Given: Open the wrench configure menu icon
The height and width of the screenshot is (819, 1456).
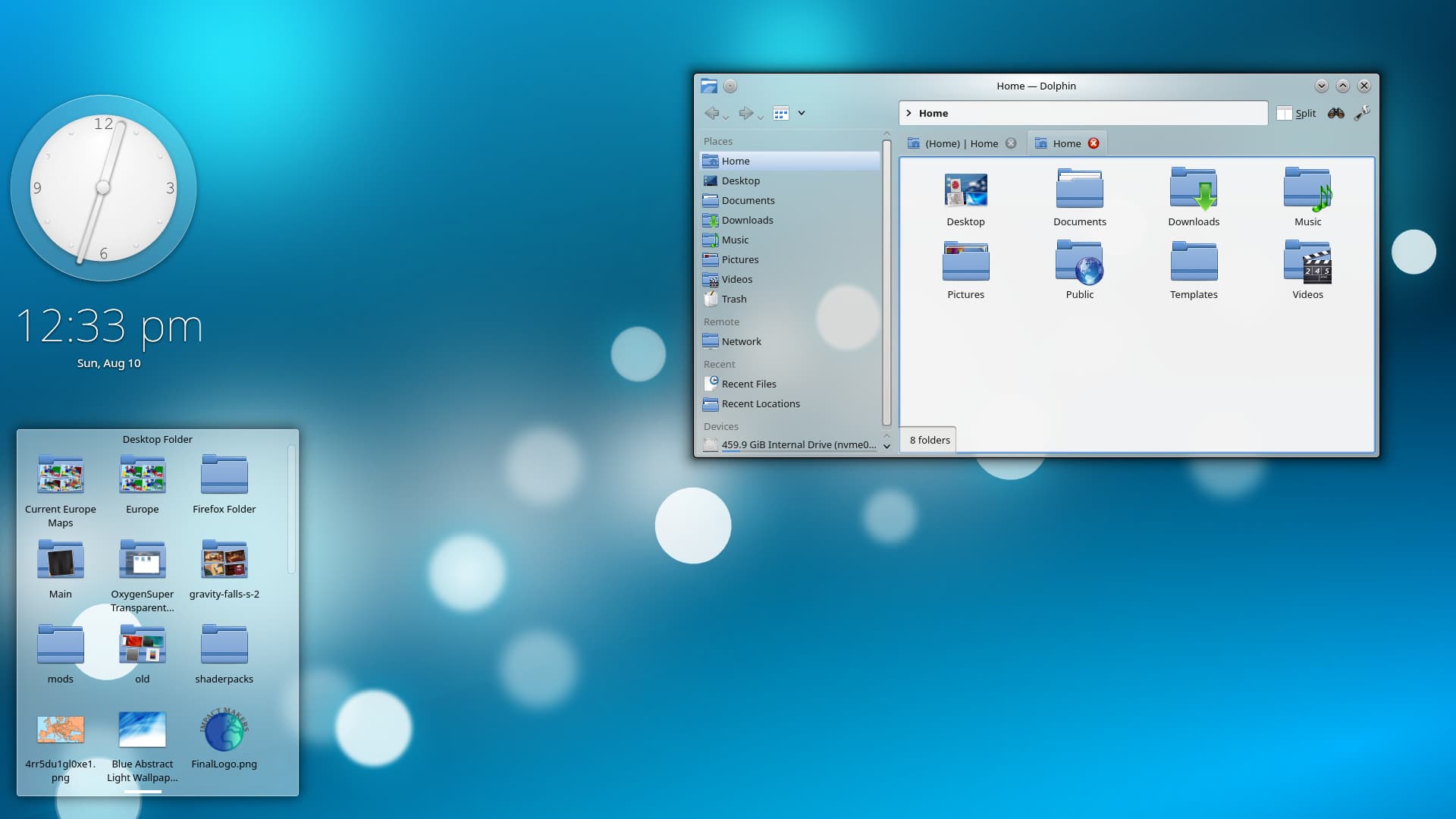Looking at the screenshot, I should [x=1362, y=113].
